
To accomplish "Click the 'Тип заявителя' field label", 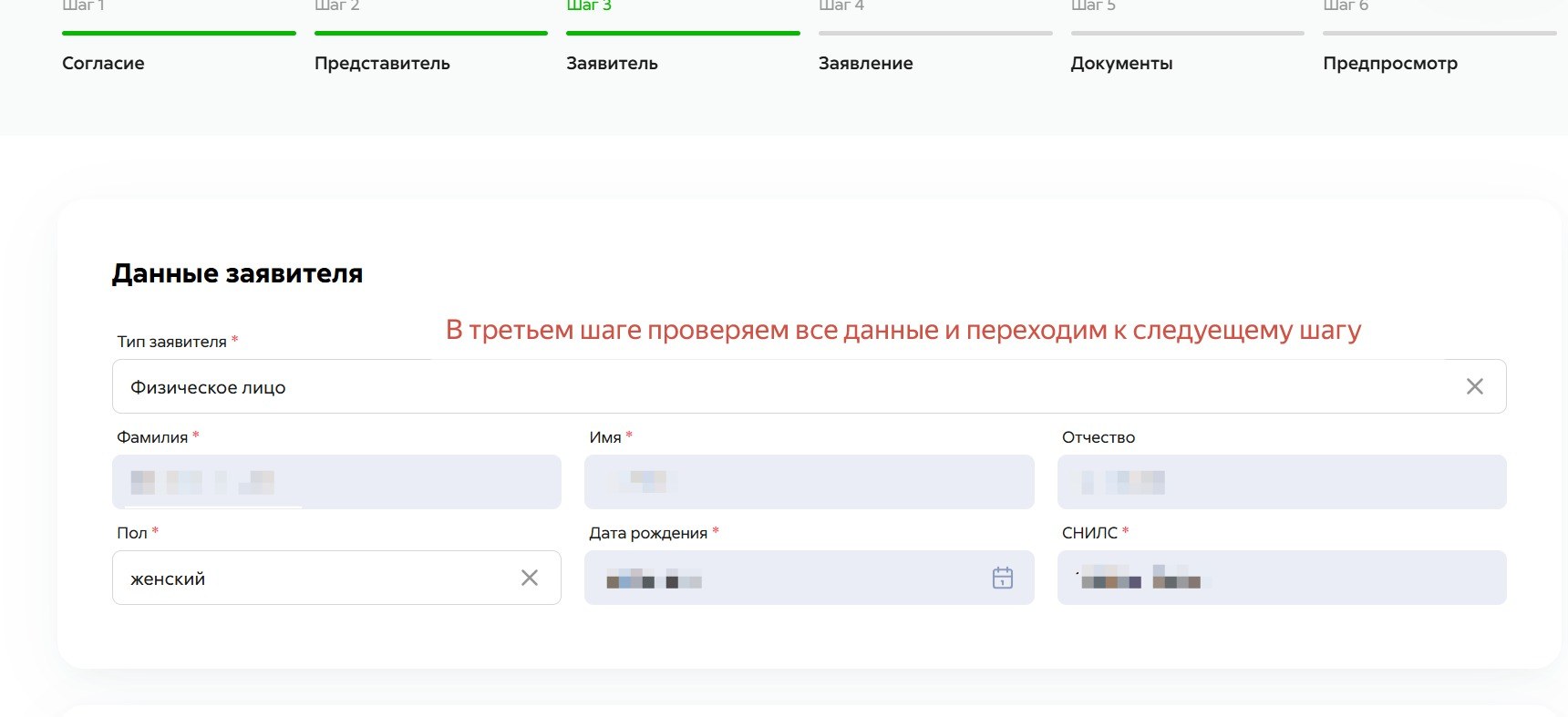I will pos(171,342).
